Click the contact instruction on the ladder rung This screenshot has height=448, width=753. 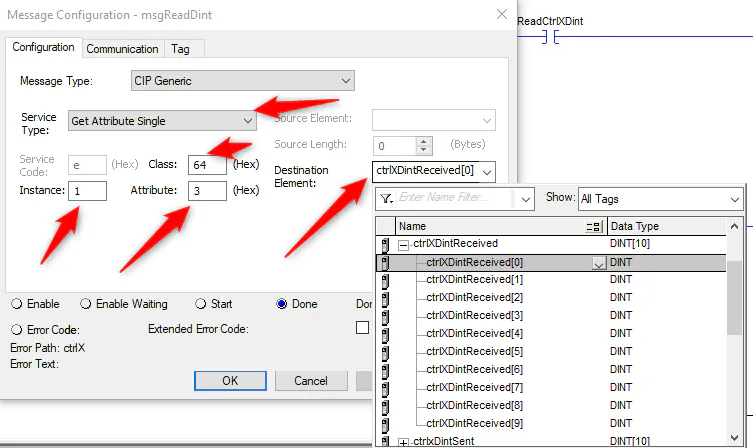(x=548, y=37)
